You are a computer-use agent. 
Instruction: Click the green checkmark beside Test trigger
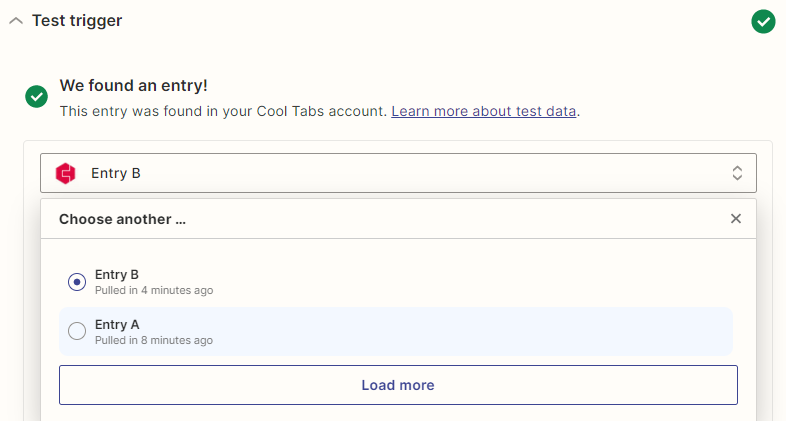(x=763, y=22)
